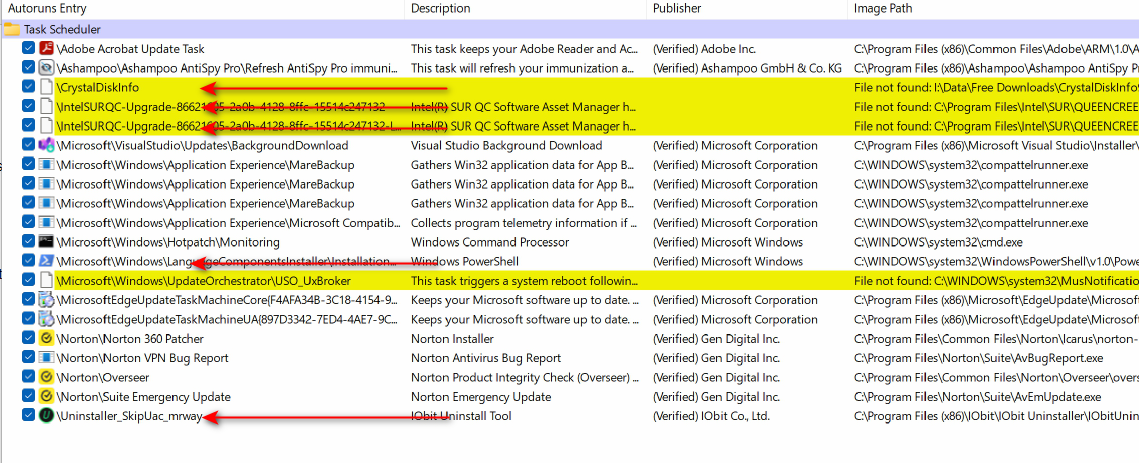Click the Norton Suite Emergency Update icon
Screen dimensions: 1139x463
[46, 397]
